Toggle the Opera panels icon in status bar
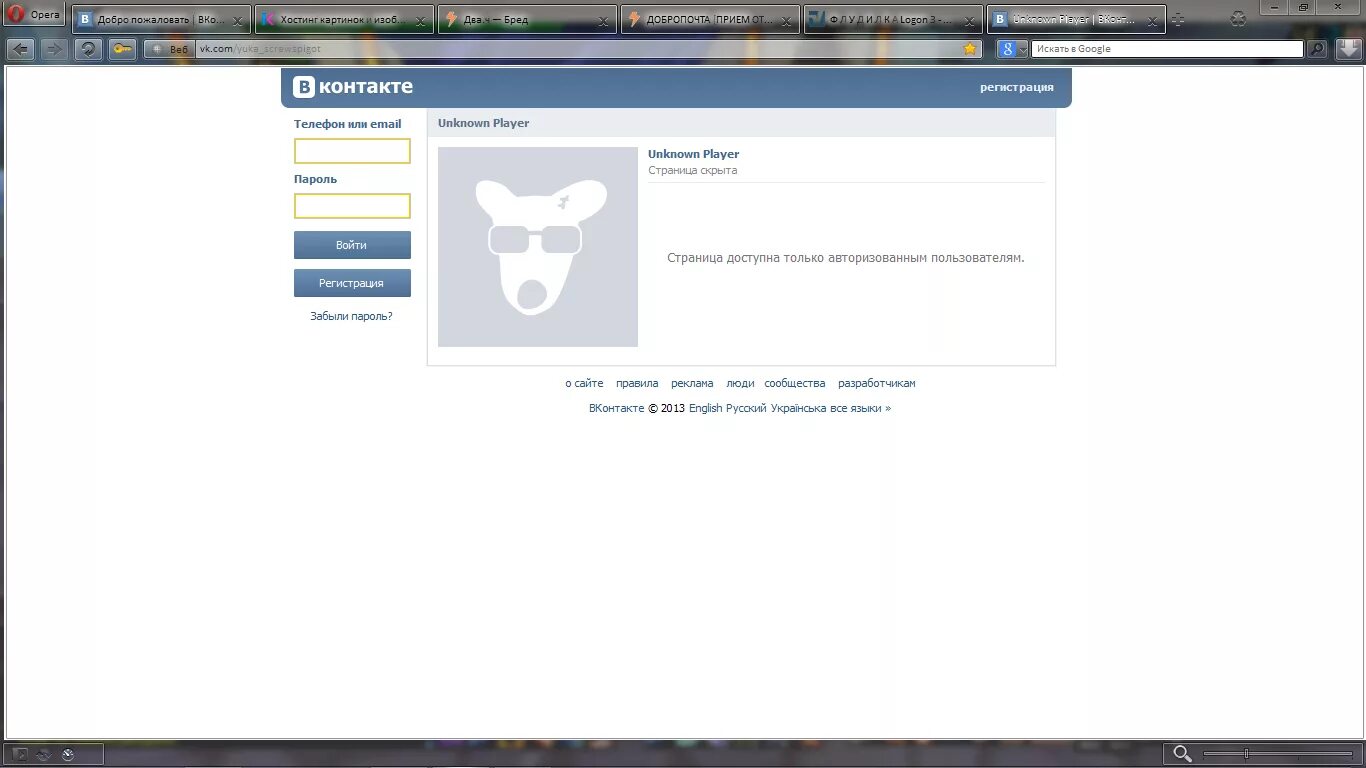This screenshot has height=768, width=1366. tap(21, 755)
